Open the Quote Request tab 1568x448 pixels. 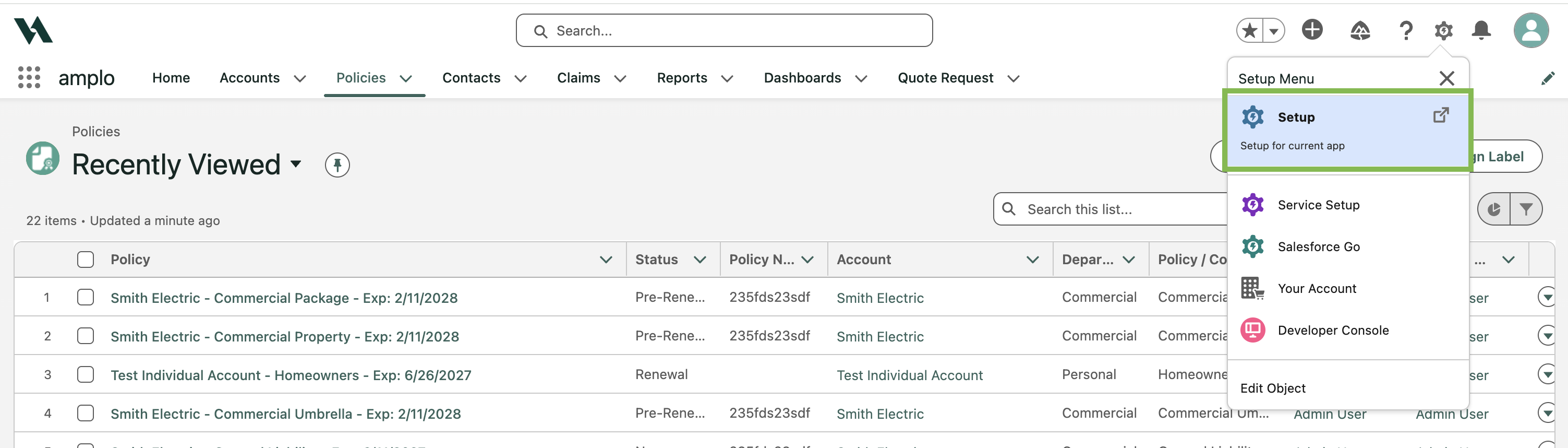pos(945,78)
